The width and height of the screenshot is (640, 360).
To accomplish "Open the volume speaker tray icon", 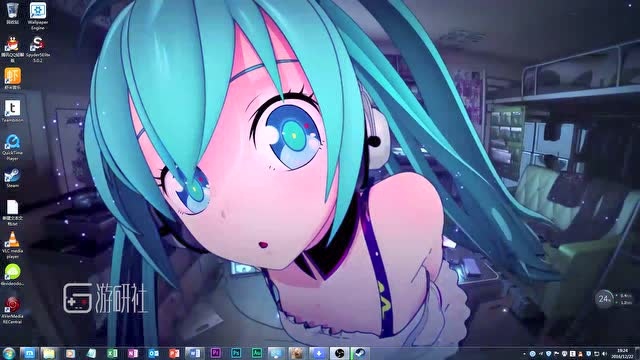I will click(x=604, y=354).
